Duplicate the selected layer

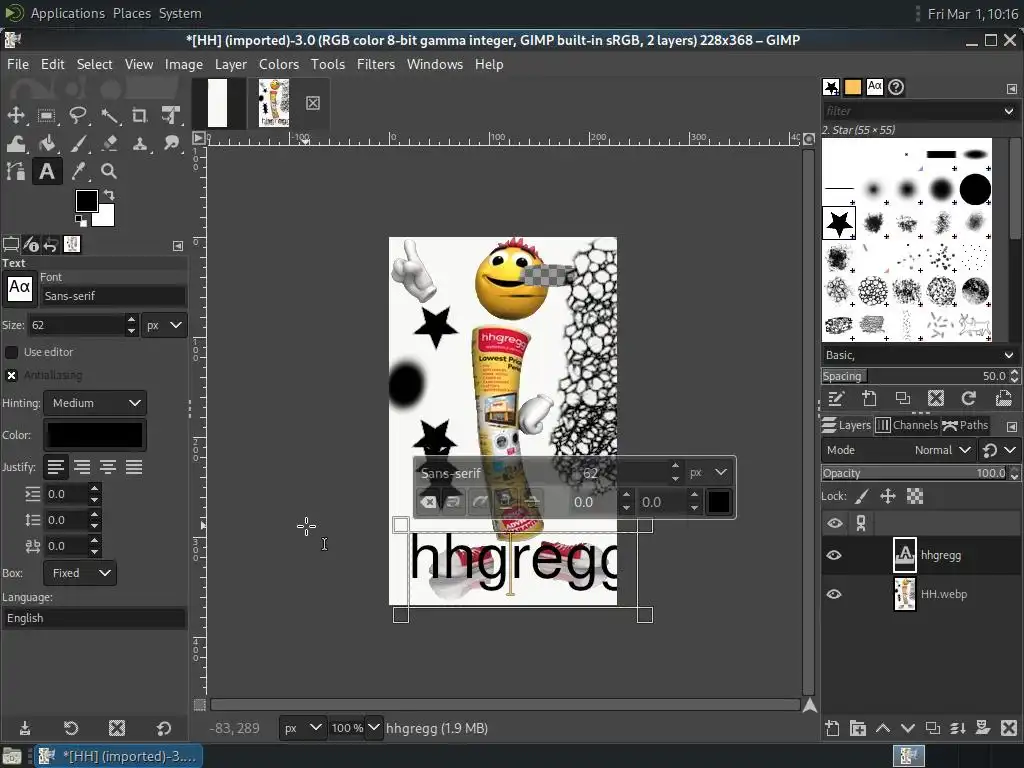[x=933, y=728]
